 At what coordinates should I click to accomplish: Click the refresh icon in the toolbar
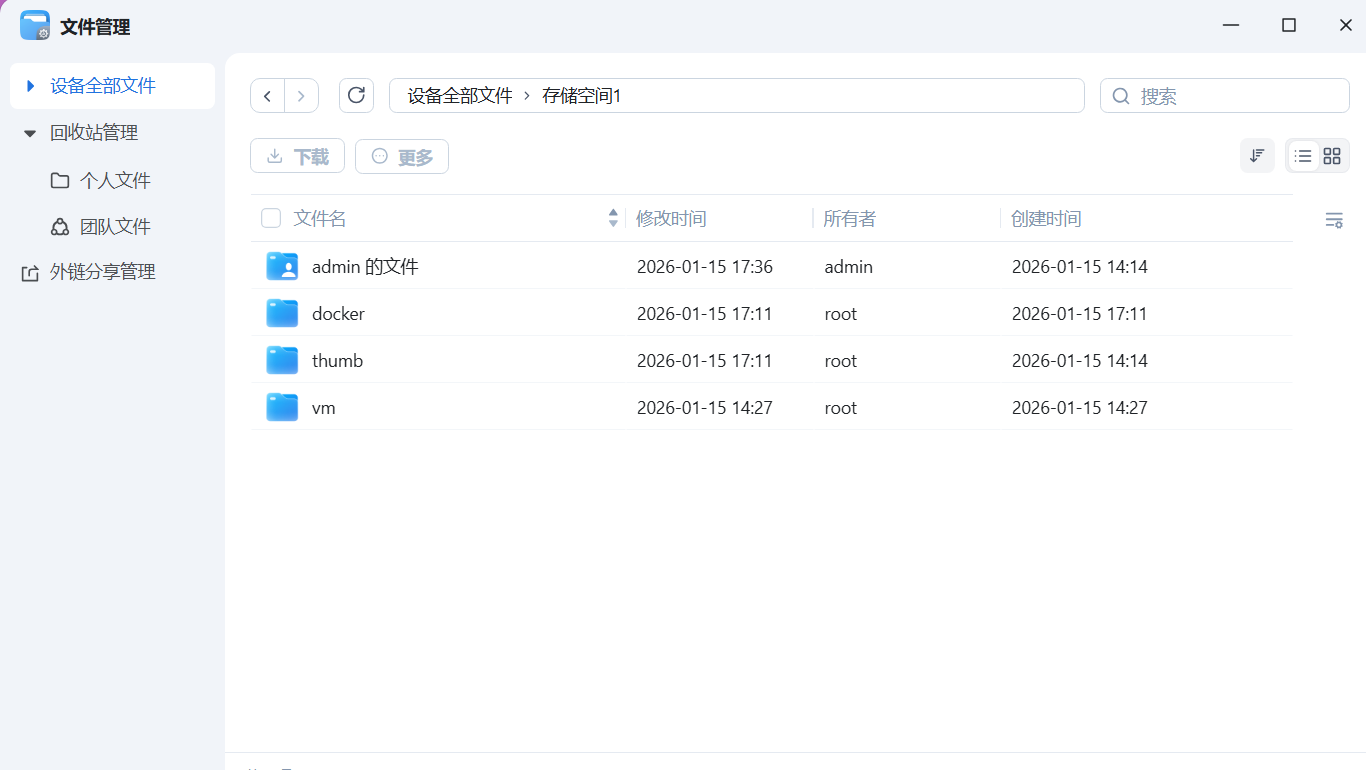coord(356,95)
